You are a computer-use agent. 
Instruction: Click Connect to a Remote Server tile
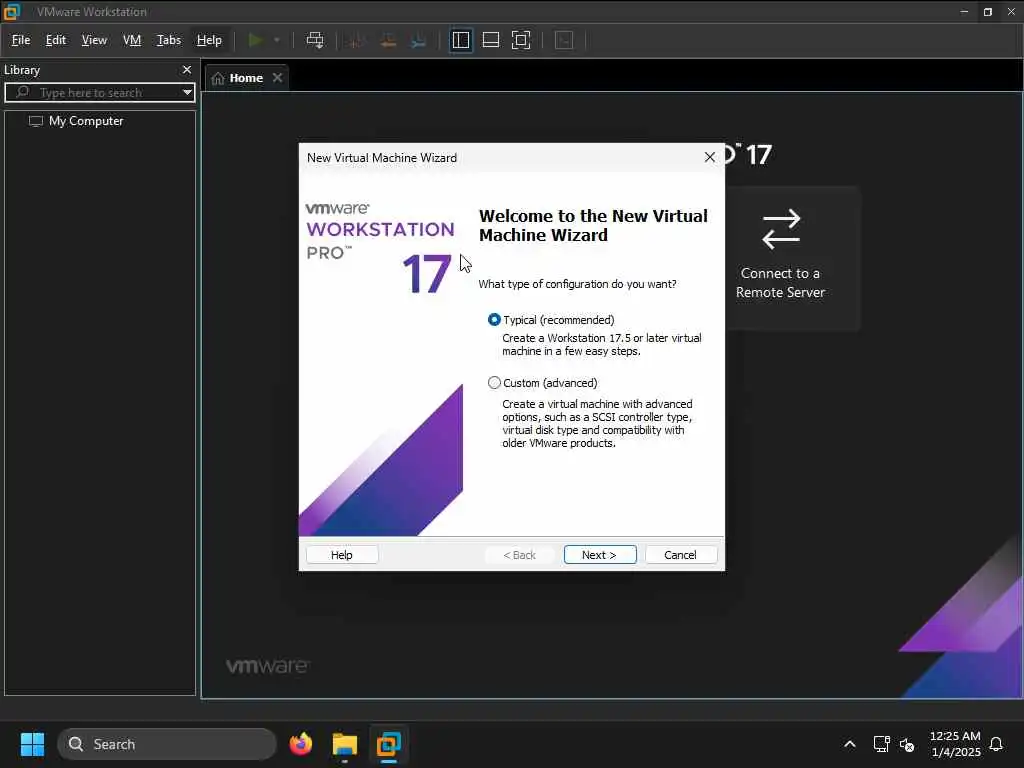click(x=780, y=258)
